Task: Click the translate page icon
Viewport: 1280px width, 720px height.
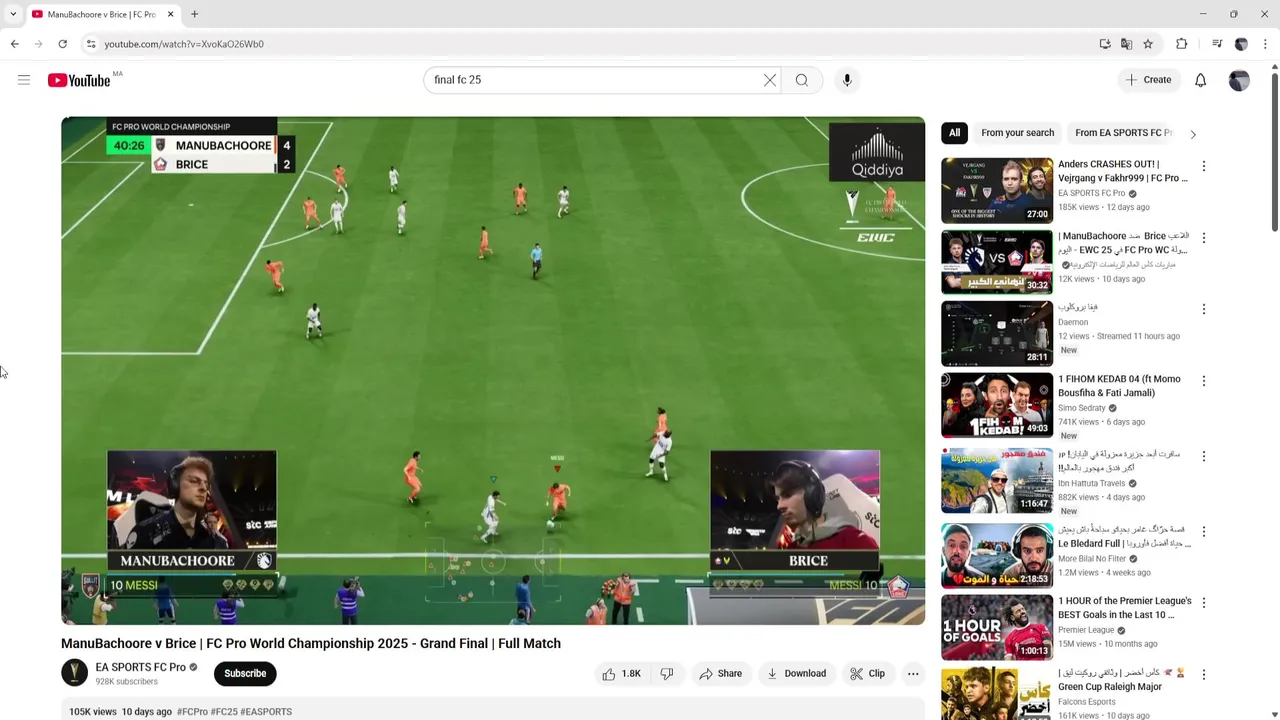Action: point(1126,44)
